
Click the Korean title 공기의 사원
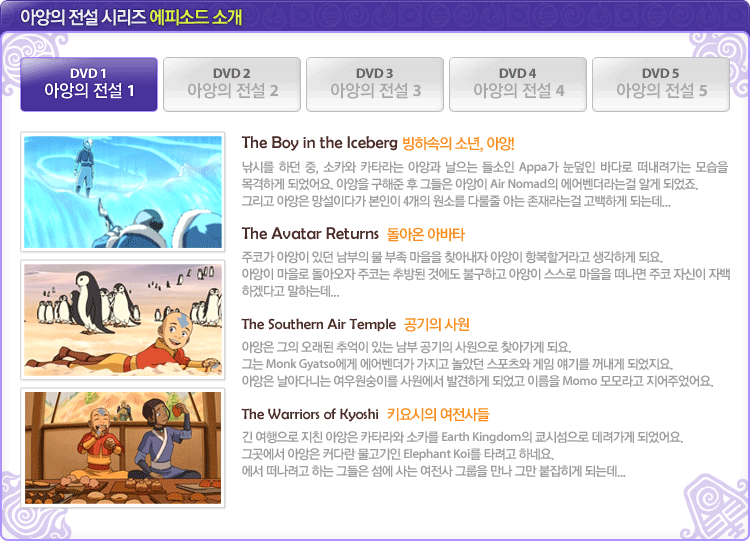[437, 324]
